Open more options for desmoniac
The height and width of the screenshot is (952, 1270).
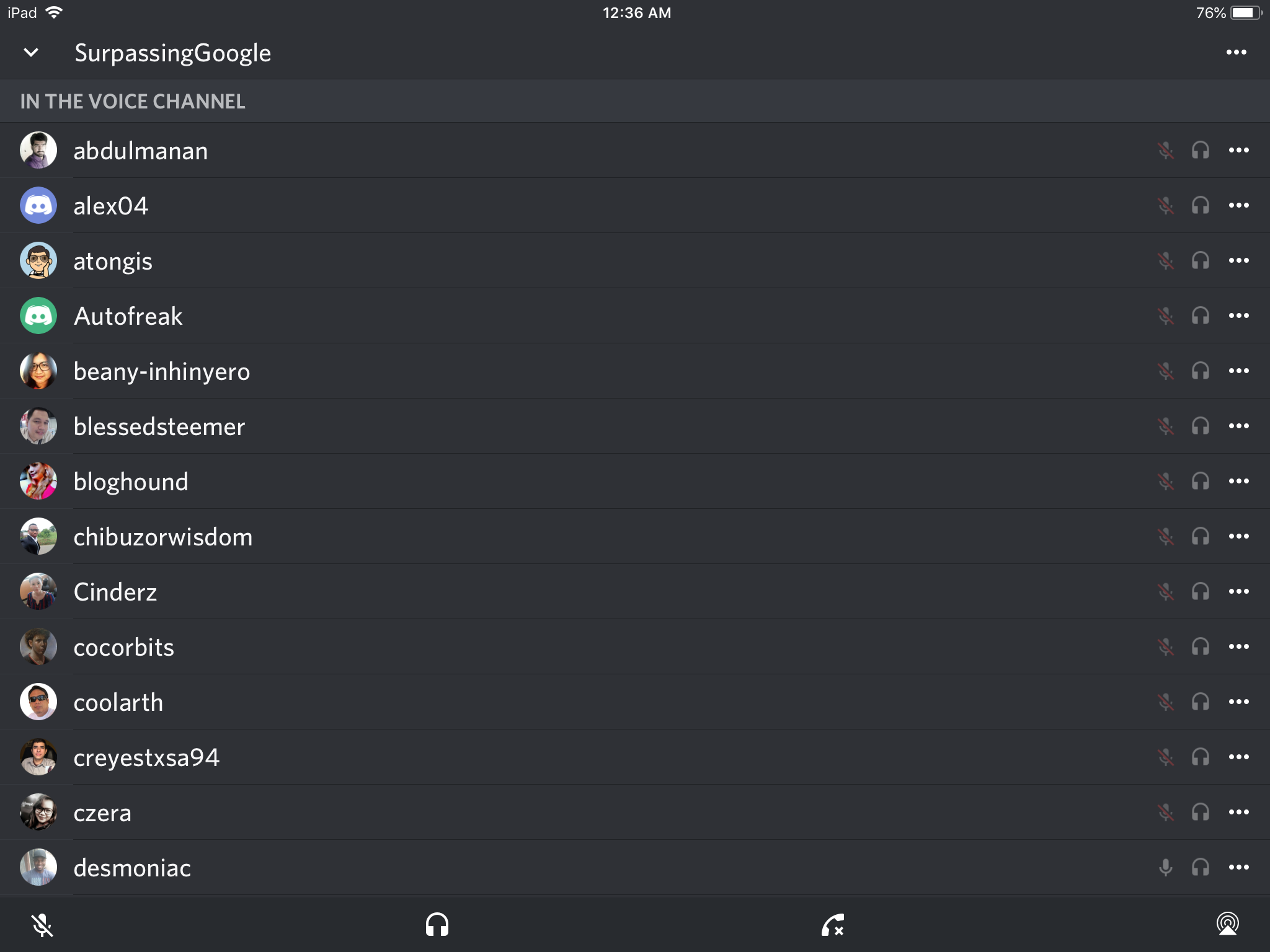click(x=1239, y=867)
